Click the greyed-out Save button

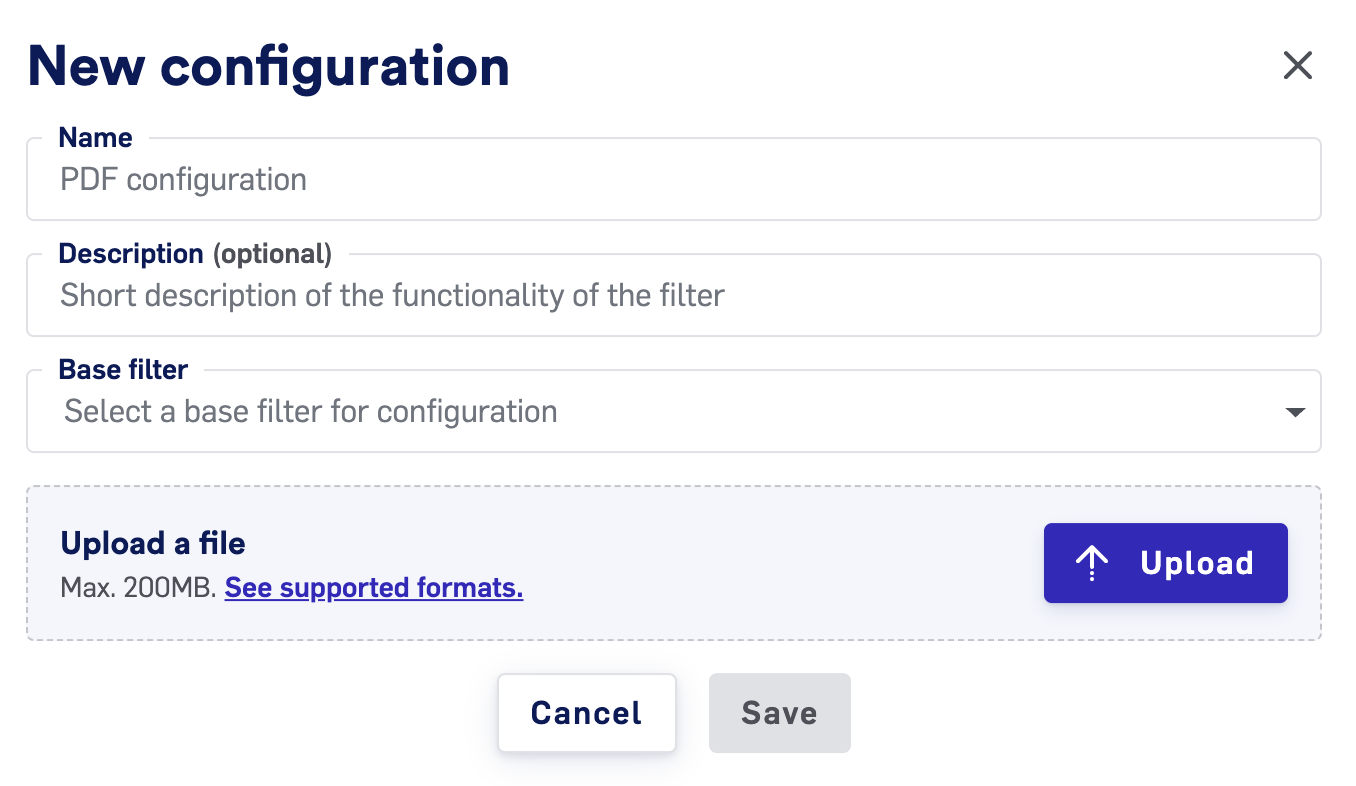(x=779, y=713)
